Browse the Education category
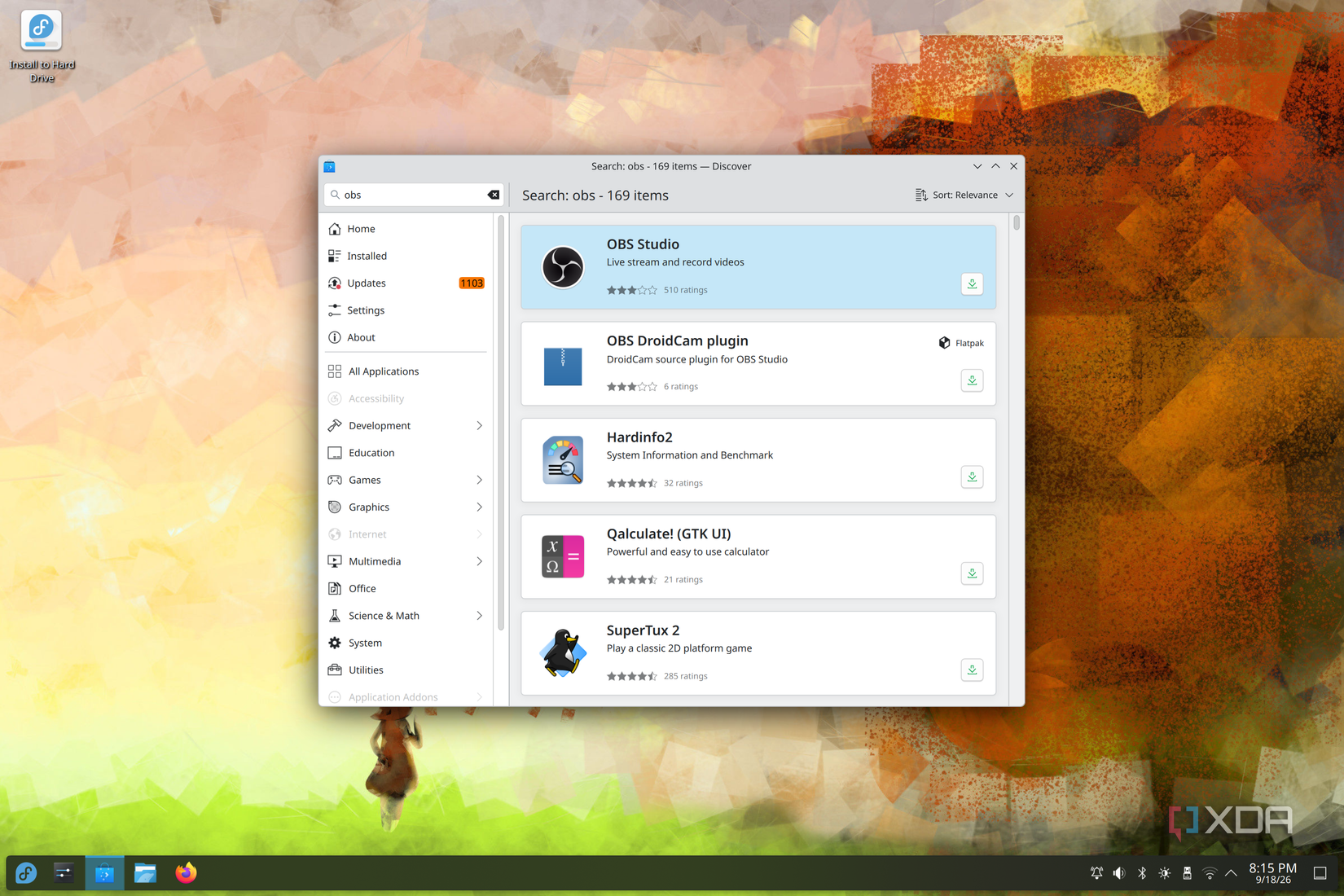This screenshot has width=1344, height=896. tap(407, 453)
